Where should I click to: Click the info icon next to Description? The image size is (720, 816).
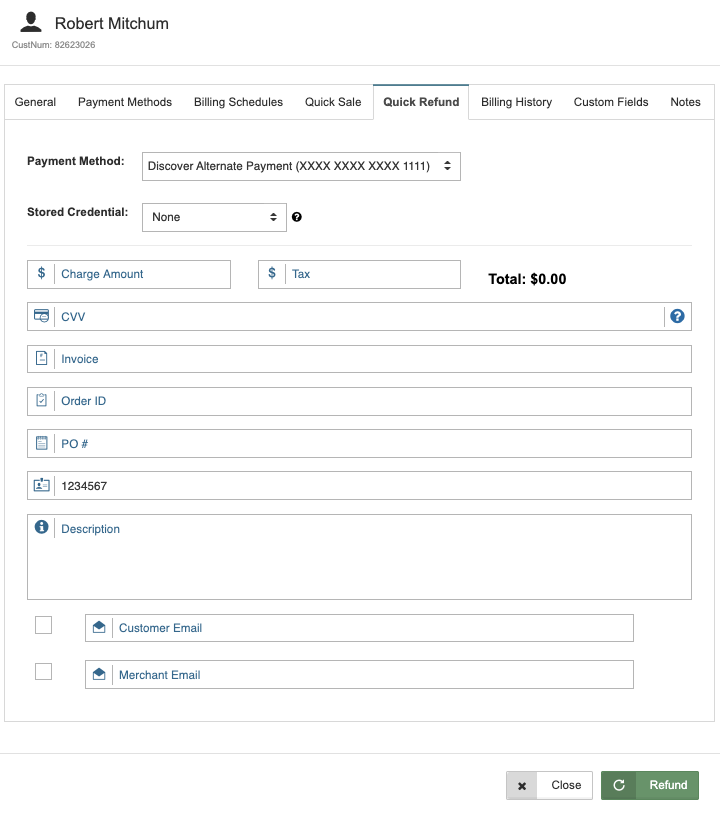[39, 528]
